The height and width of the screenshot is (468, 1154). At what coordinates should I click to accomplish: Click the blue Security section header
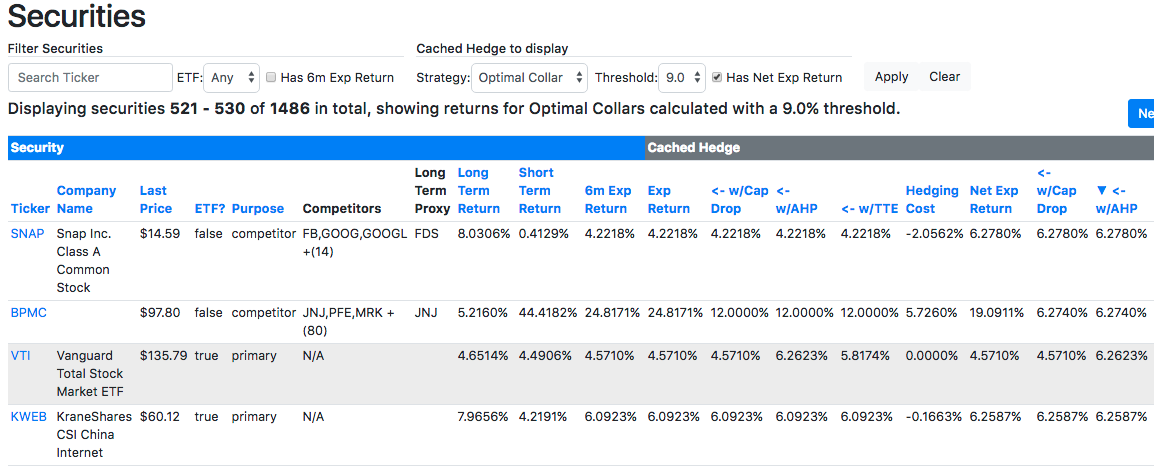point(326,148)
